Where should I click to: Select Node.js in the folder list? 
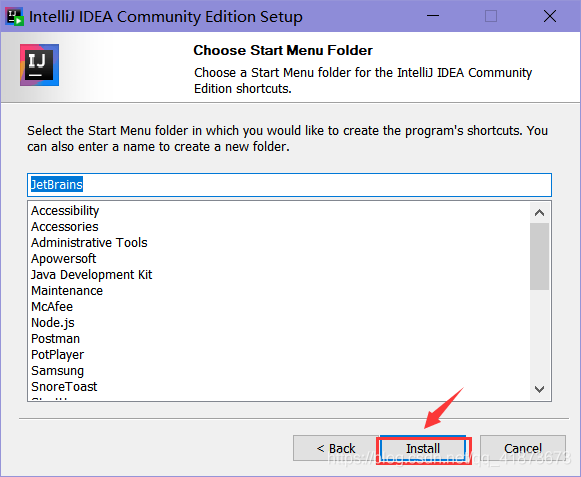(x=53, y=322)
